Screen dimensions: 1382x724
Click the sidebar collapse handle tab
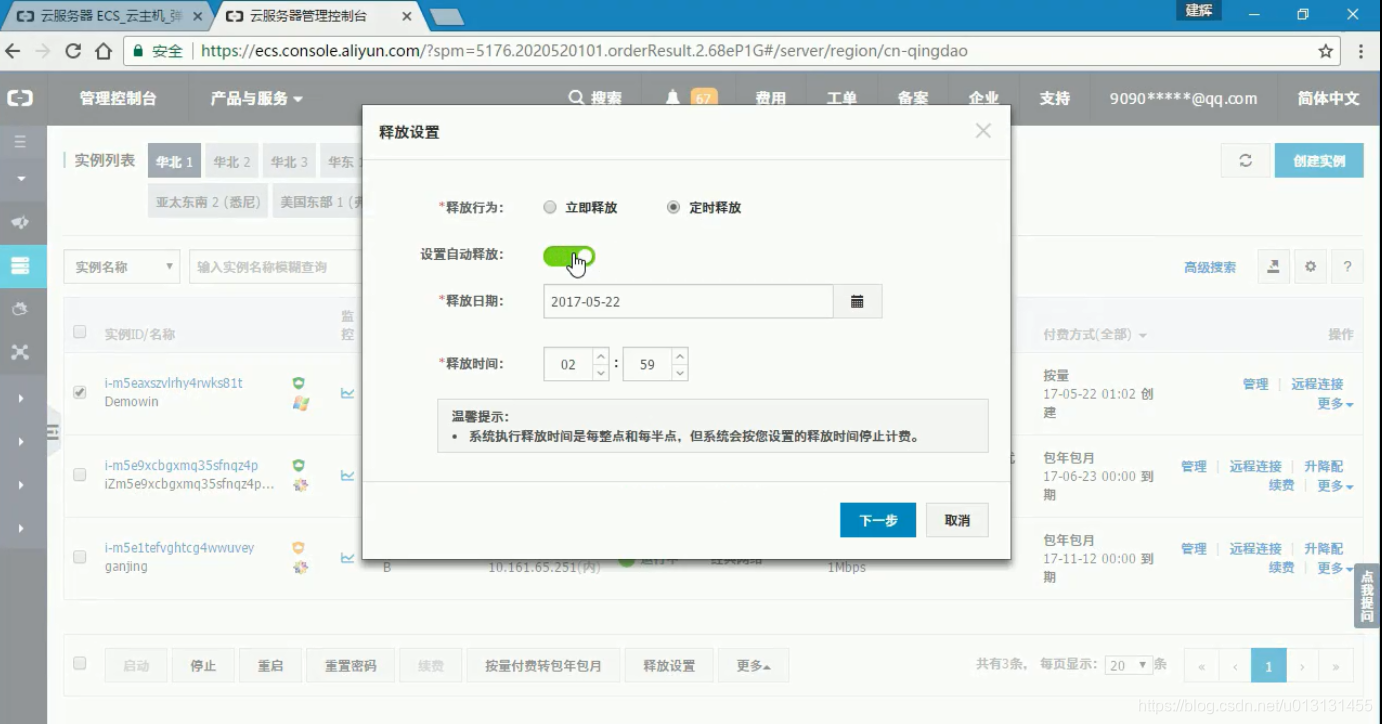tap(53, 432)
